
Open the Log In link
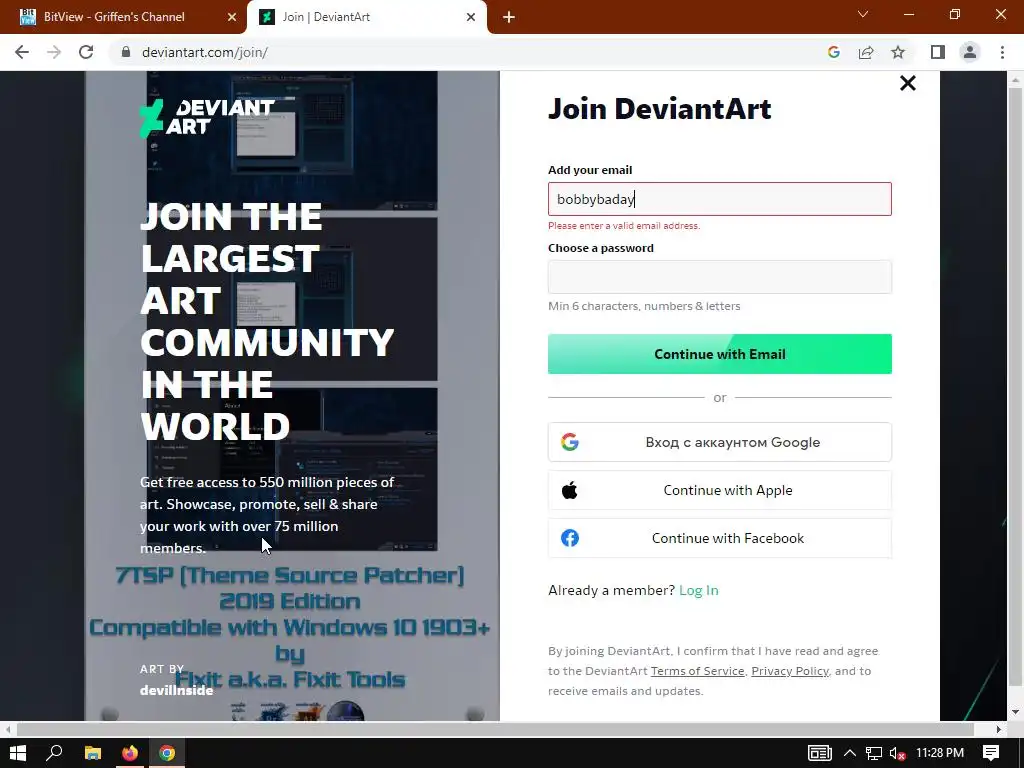pos(699,590)
